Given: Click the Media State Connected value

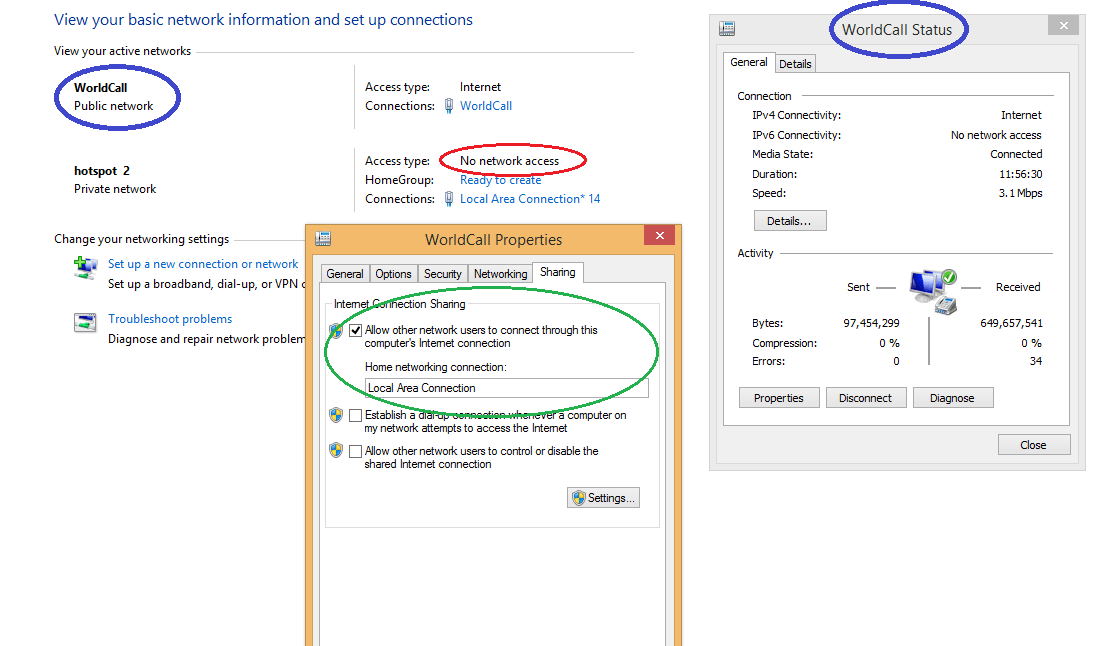Looking at the screenshot, I should pos(1016,154).
